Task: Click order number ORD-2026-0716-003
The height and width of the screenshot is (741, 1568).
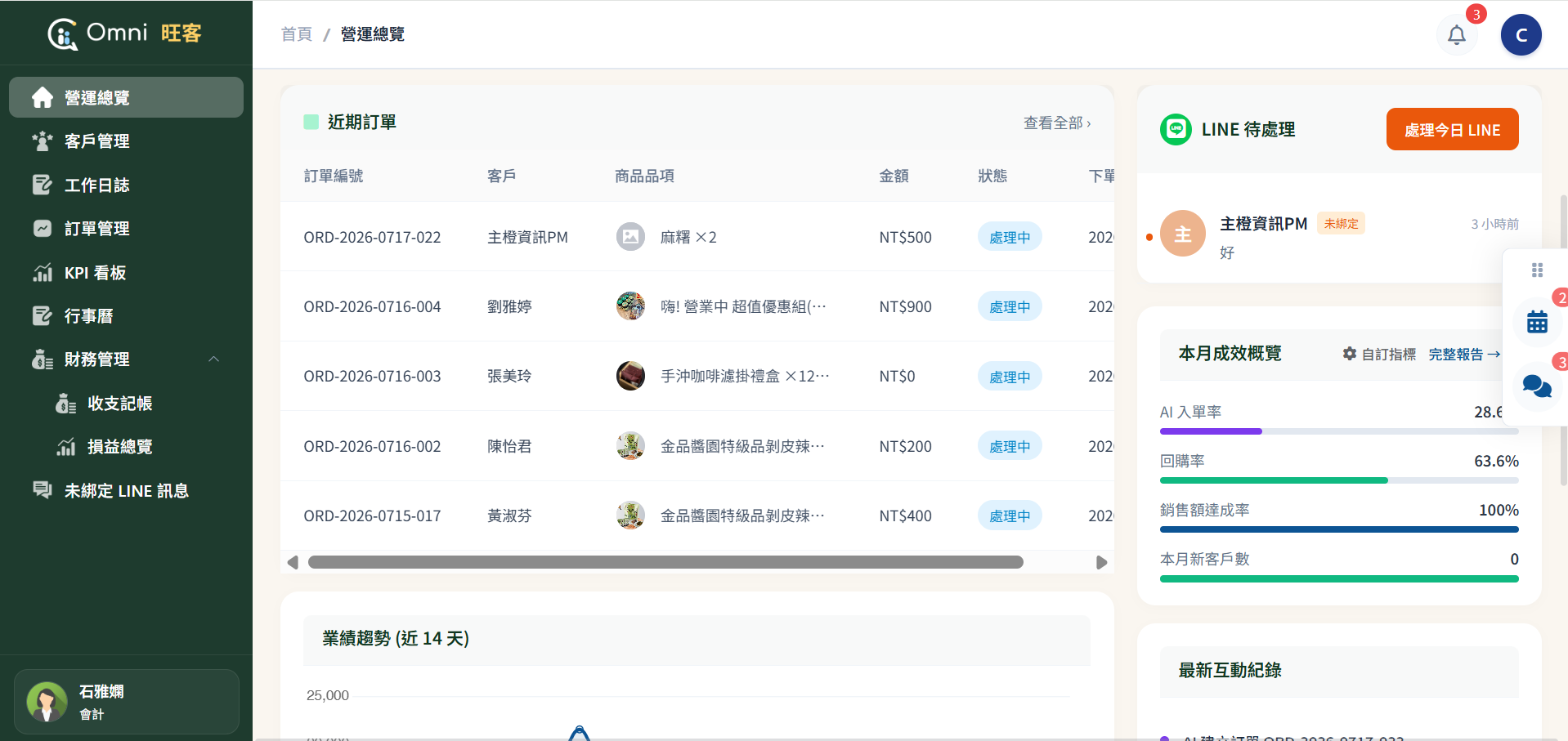Action: pos(372,376)
